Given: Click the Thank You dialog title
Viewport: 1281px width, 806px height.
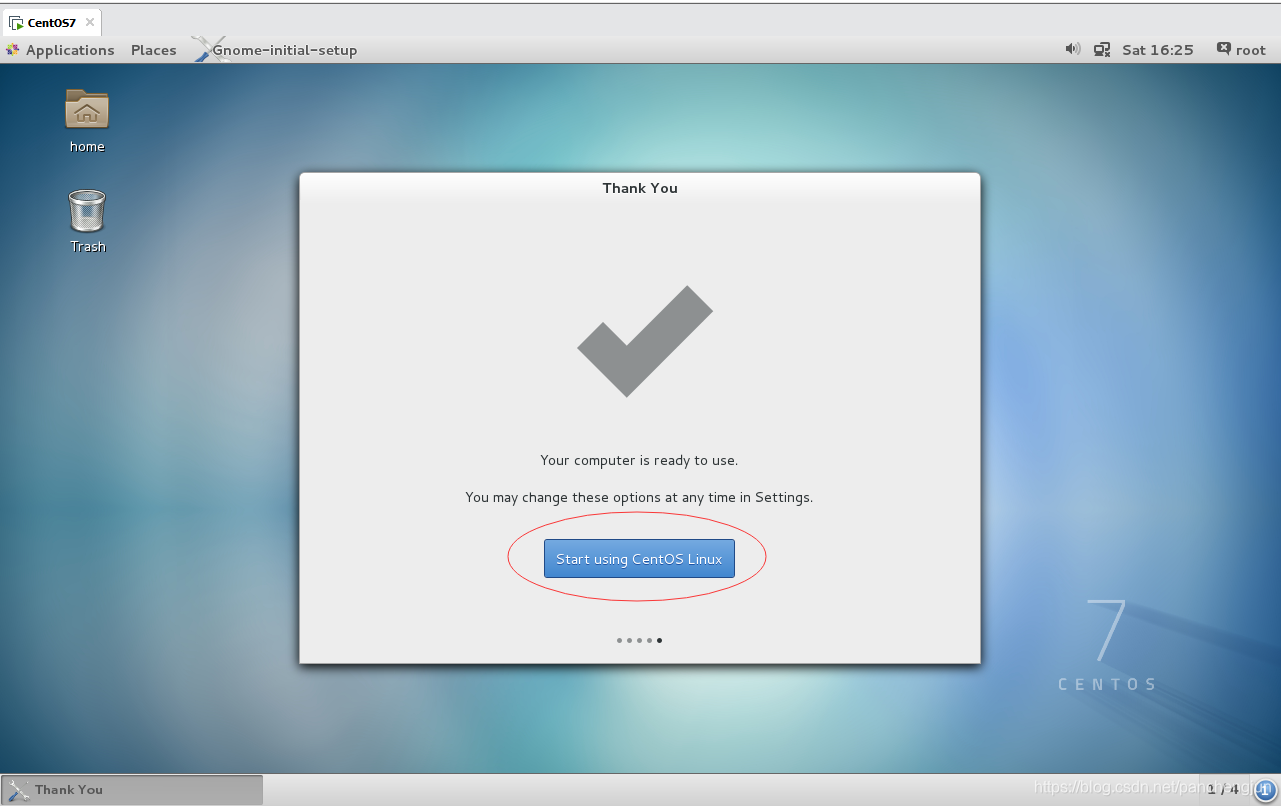Looking at the screenshot, I should click(x=640, y=188).
